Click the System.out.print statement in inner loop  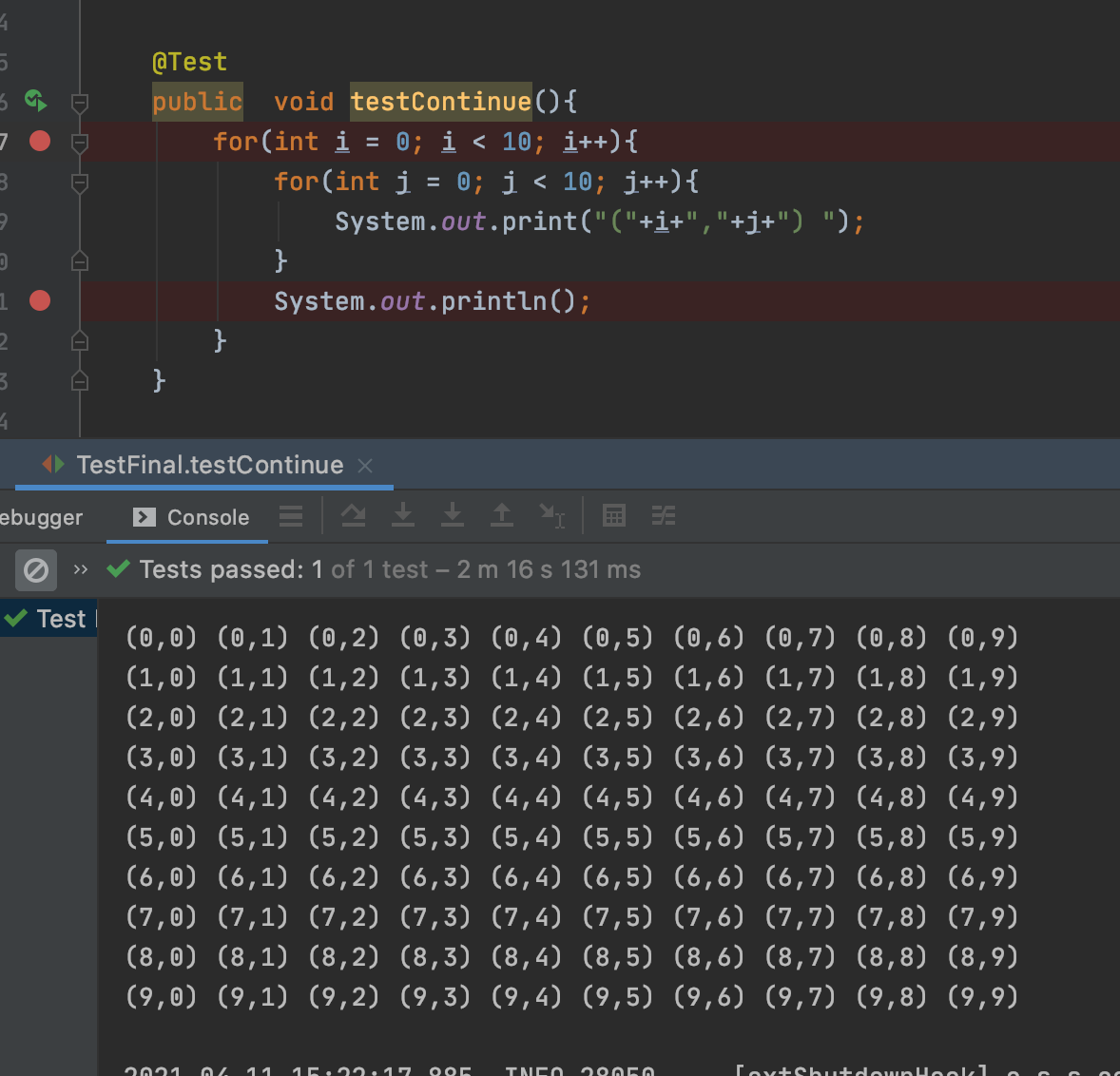coord(599,221)
